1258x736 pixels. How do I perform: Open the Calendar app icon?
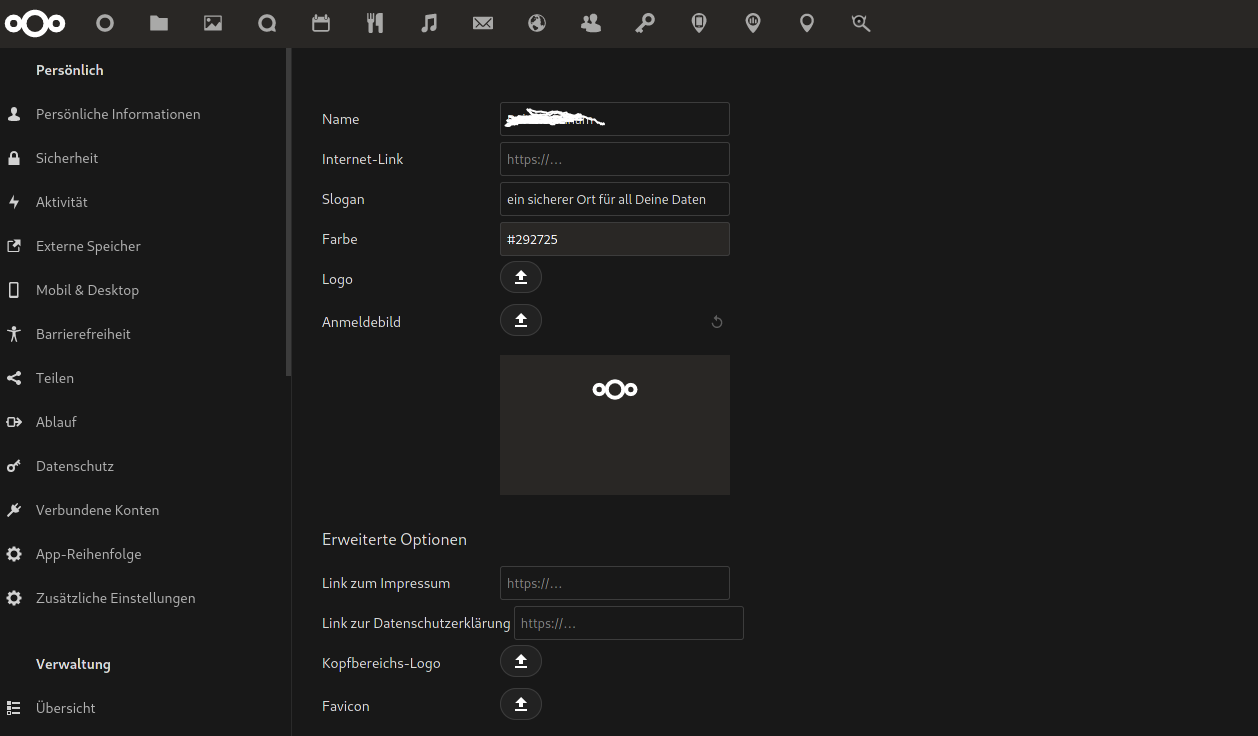(321, 23)
